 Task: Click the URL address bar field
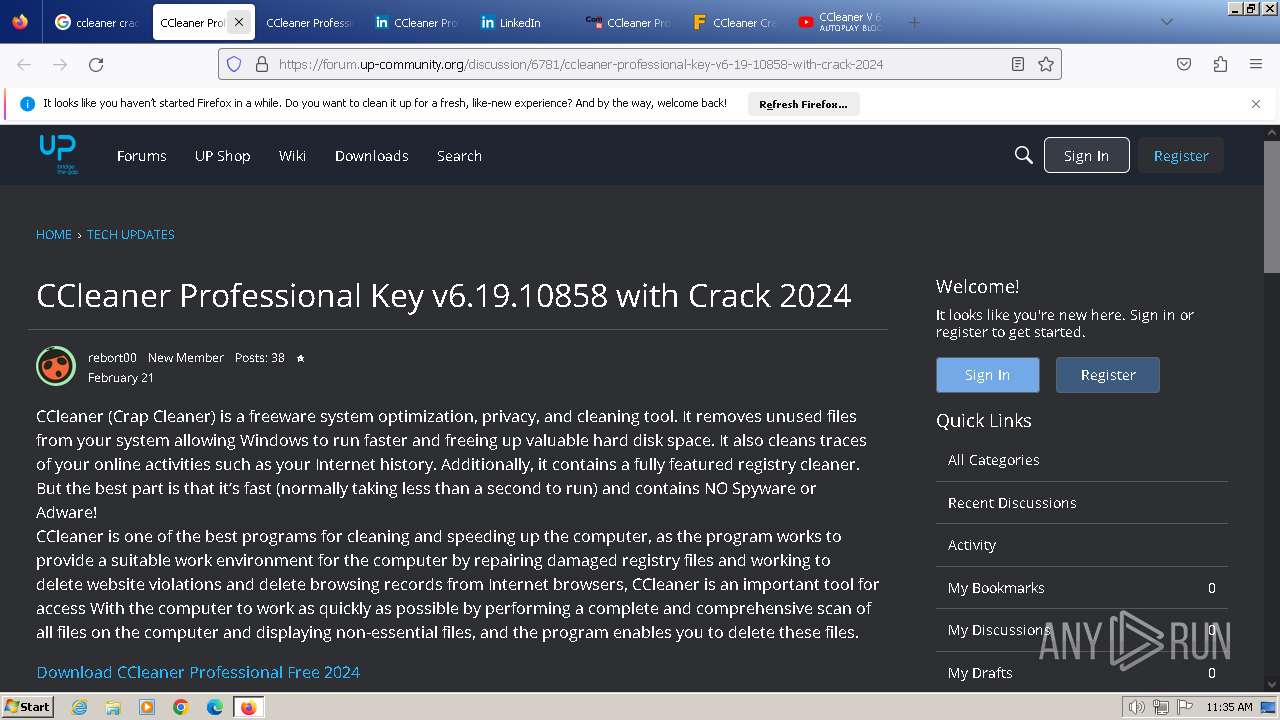[x=640, y=64]
